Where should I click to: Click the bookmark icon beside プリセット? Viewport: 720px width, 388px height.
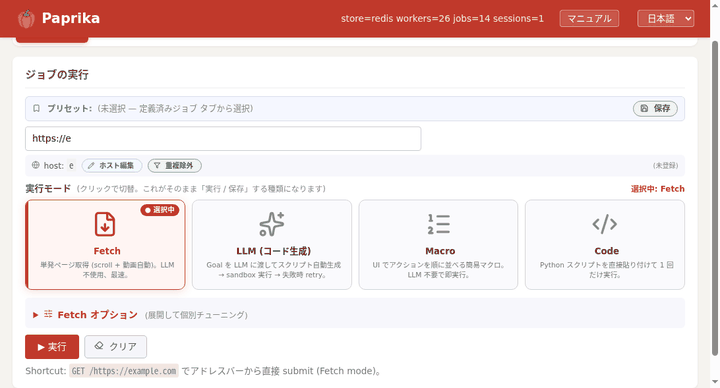pyautogui.click(x=36, y=108)
